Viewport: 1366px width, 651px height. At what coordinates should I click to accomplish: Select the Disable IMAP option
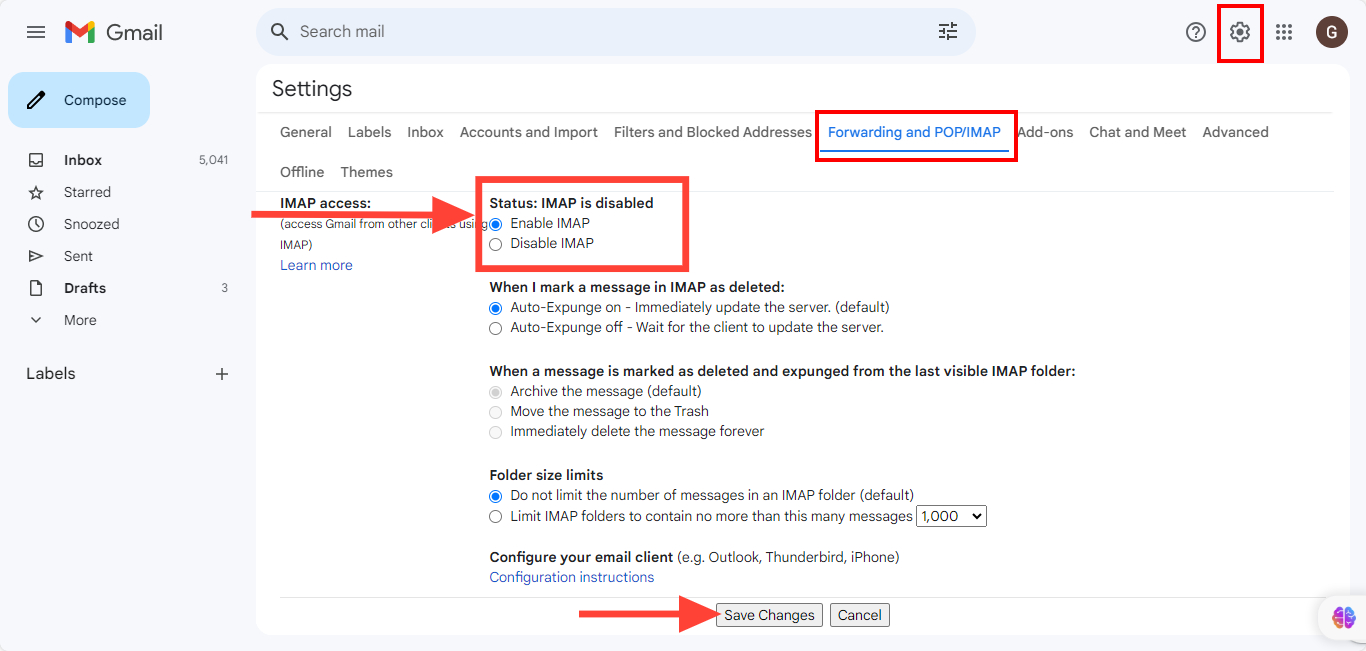(x=496, y=244)
